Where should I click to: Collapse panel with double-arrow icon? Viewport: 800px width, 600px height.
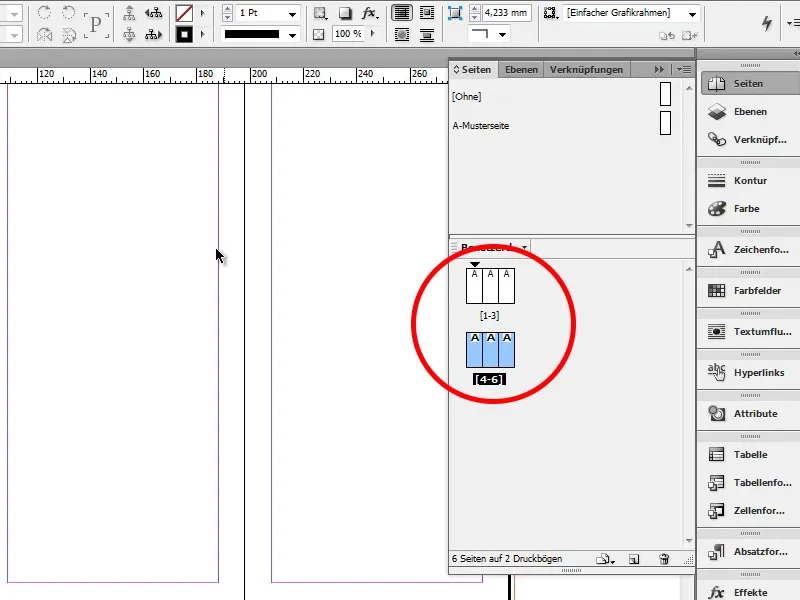click(659, 69)
